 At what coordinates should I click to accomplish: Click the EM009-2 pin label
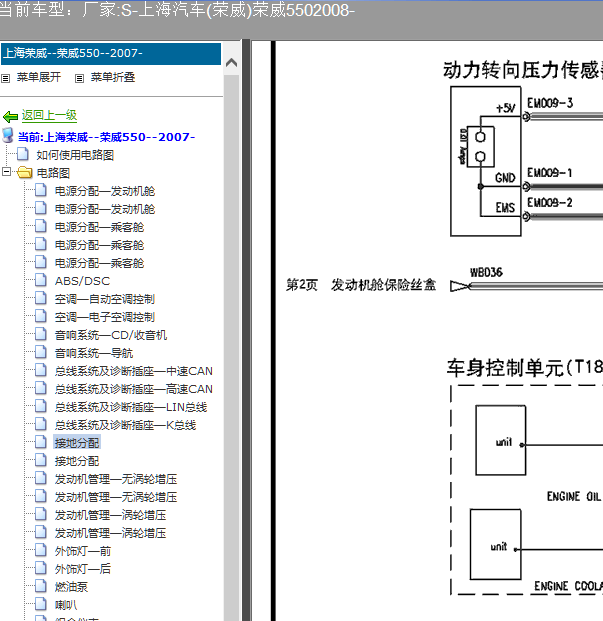click(x=550, y=203)
